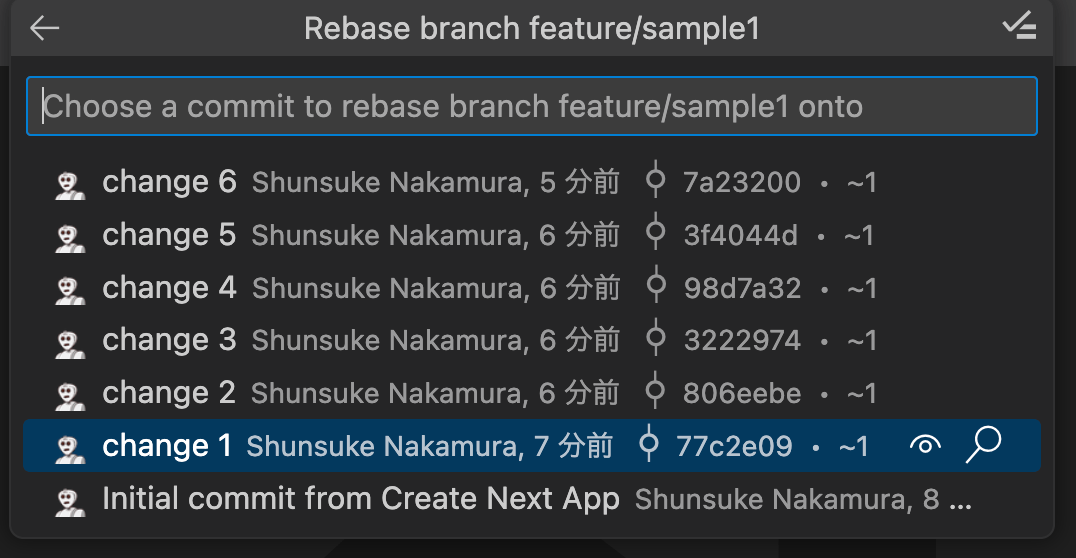Click the eye icon on the change 1 row
This screenshot has height=558, width=1076.
point(925,445)
